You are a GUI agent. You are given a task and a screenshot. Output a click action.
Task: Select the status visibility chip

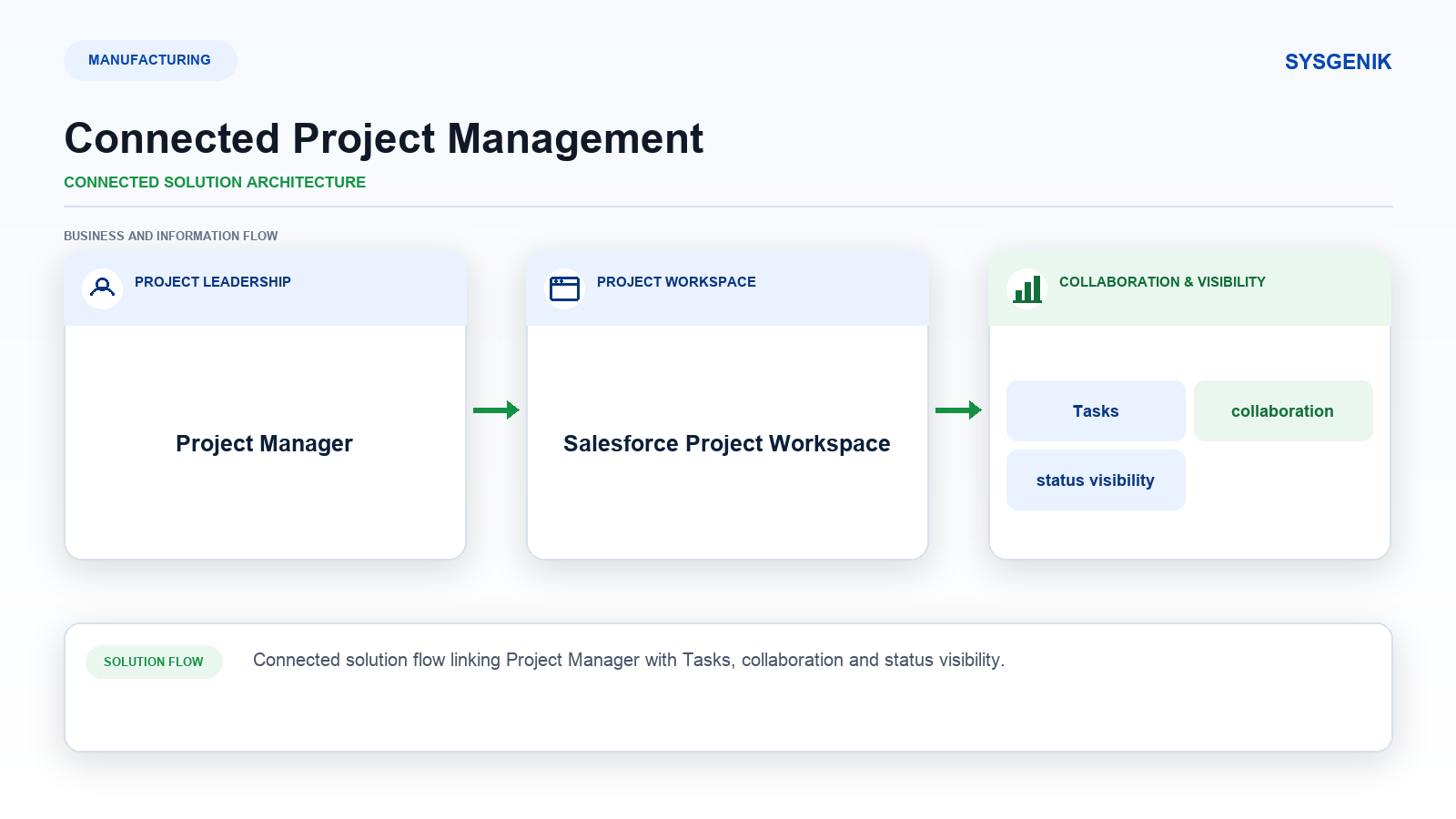tap(1096, 480)
